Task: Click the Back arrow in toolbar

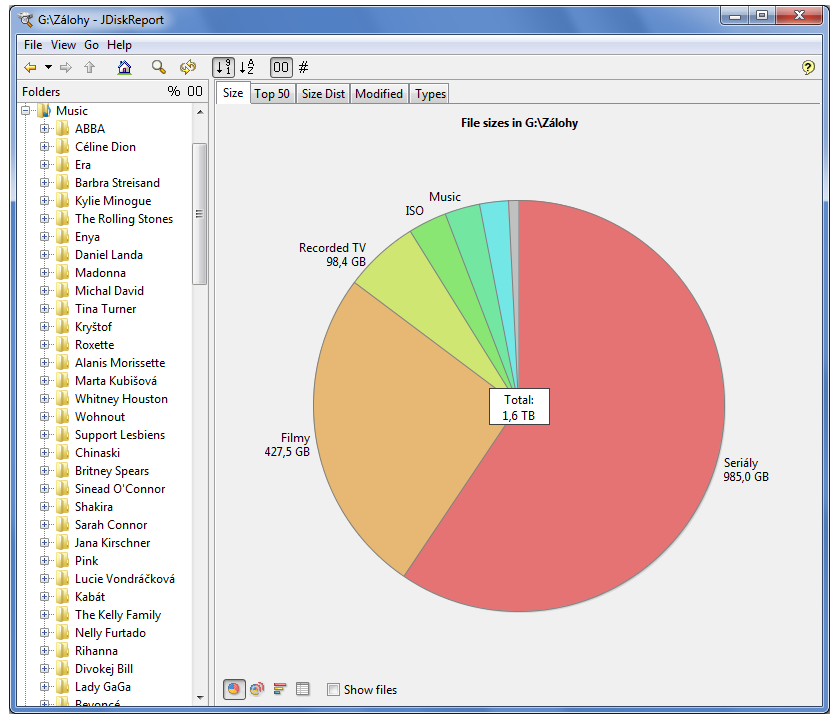Action: 30,67
